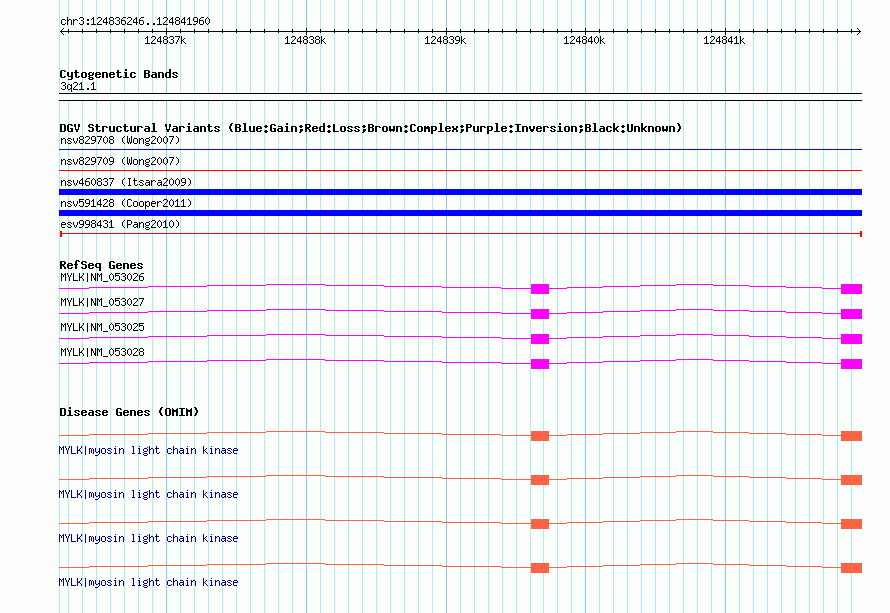The height and width of the screenshot is (613, 890).
Task: Click the thick blue bar of nsv460837
Action: pyautogui.click(x=460, y=192)
